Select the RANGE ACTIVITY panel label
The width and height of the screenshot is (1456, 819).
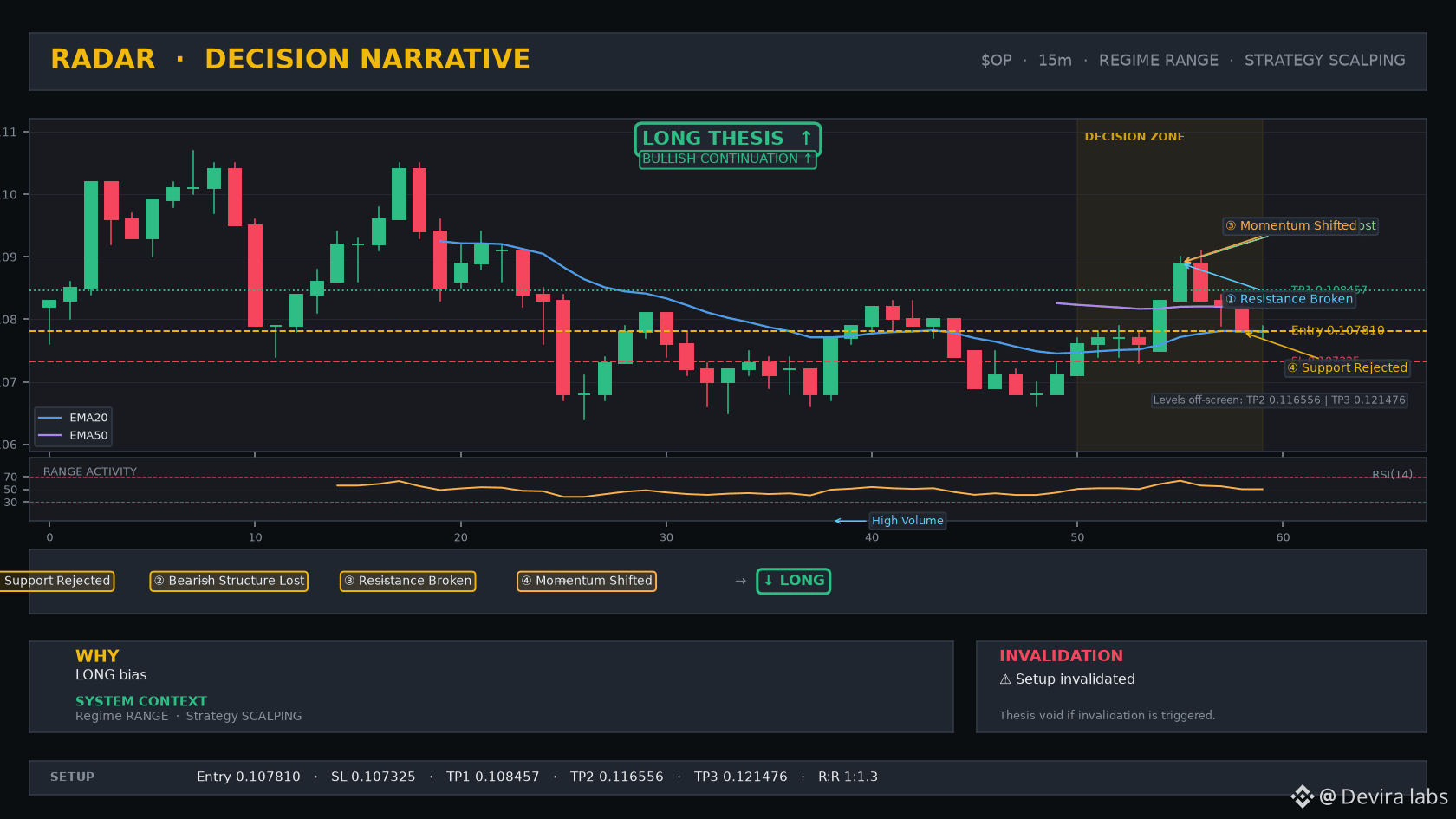click(x=90, y=471)
